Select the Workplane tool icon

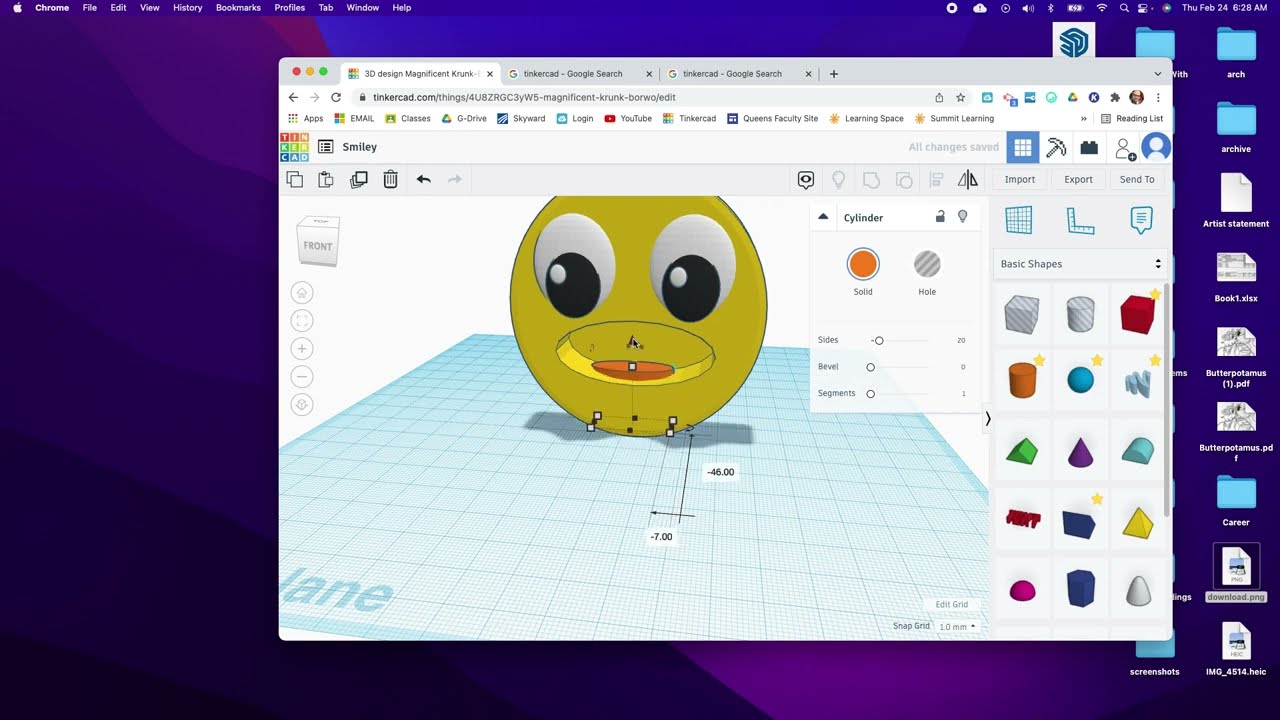[1019, 220]
